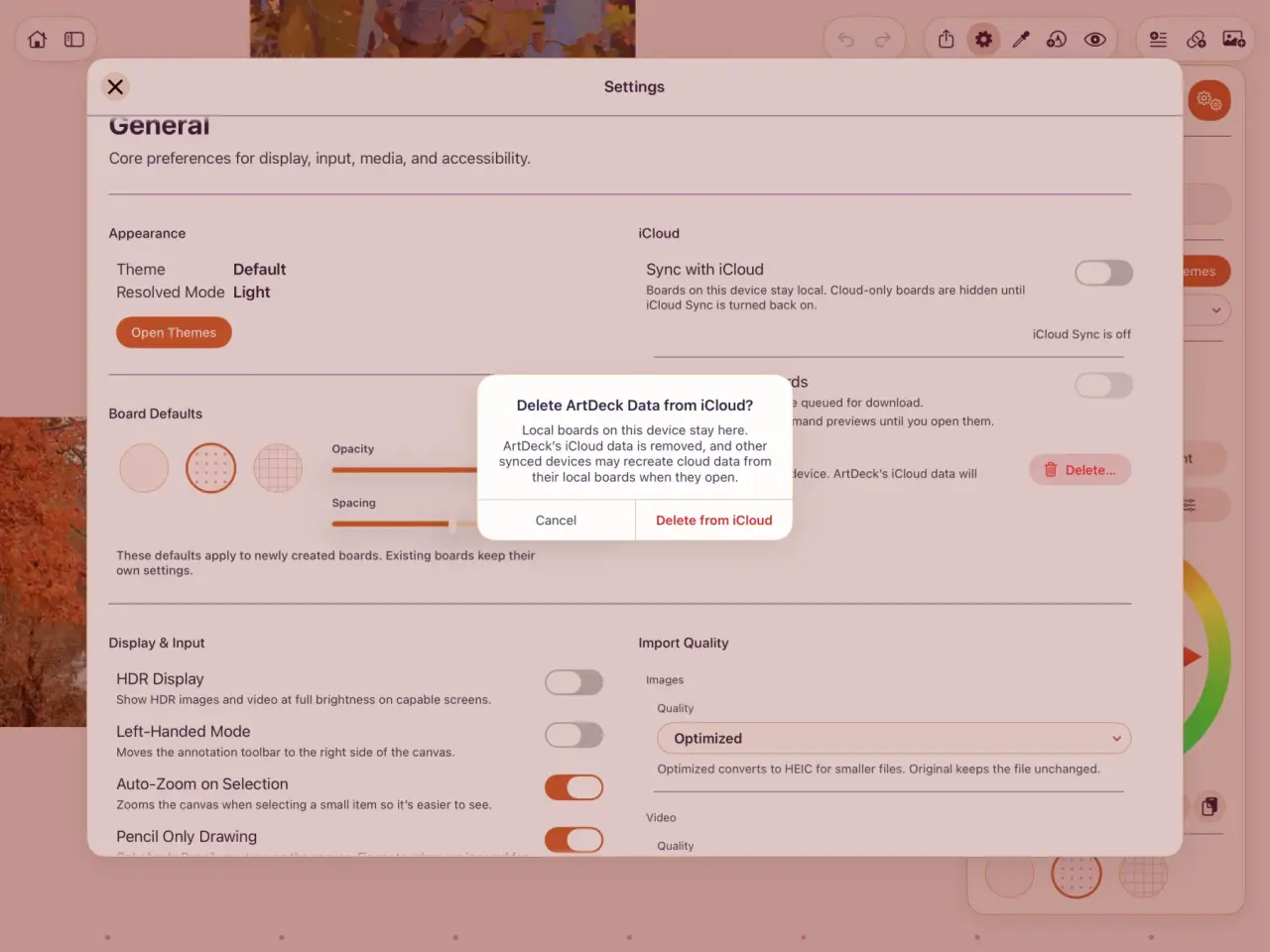This screenshot has height=952, width=1270.
Task: Select the plain blank board background
Action: (144, 468)
